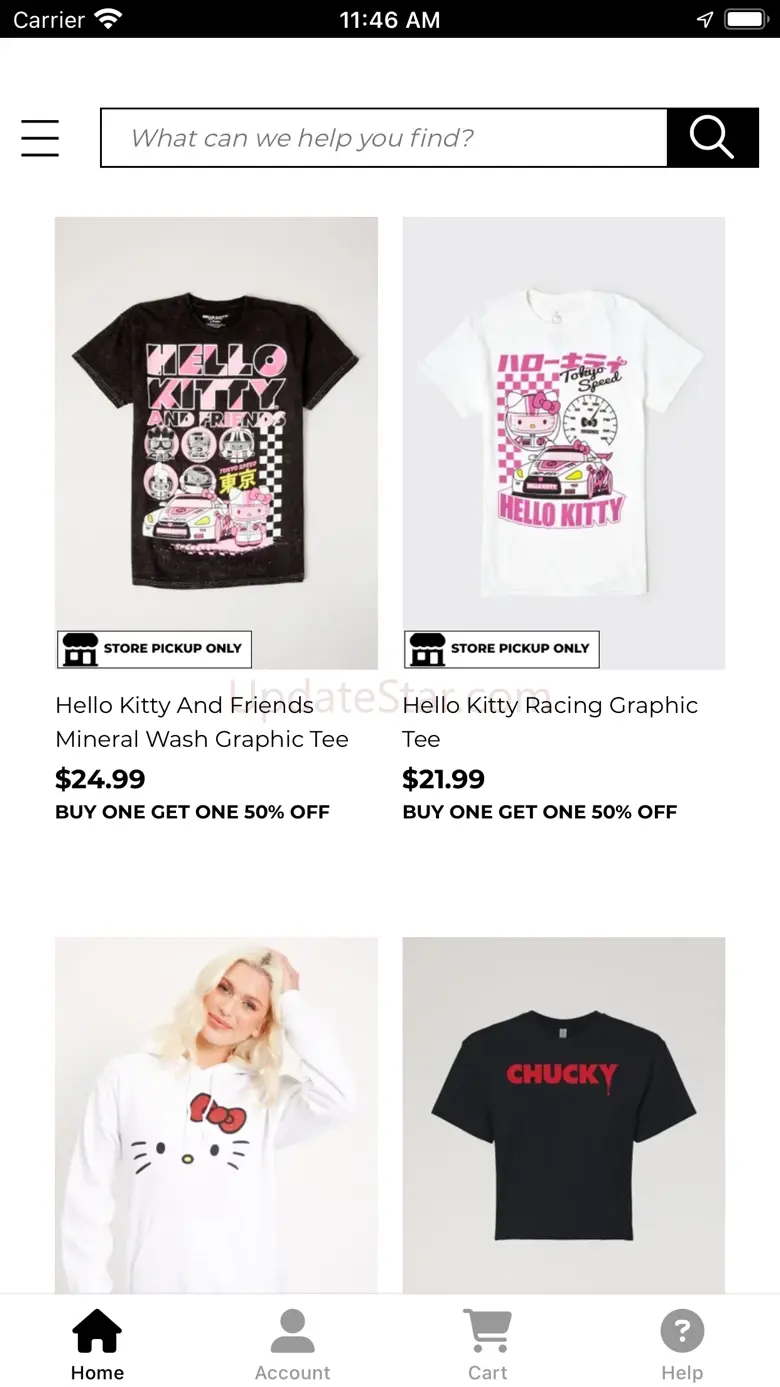Go to the Home tab
780x1387 pixels.
click(97, 1345)
